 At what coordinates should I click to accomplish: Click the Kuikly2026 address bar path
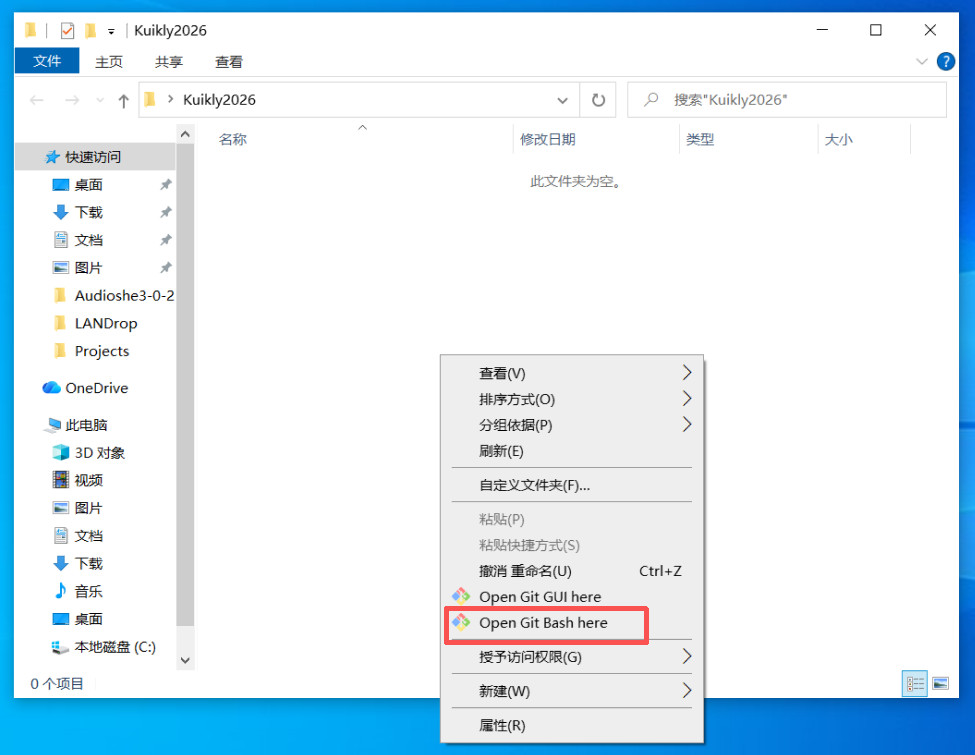pos(219,100)
